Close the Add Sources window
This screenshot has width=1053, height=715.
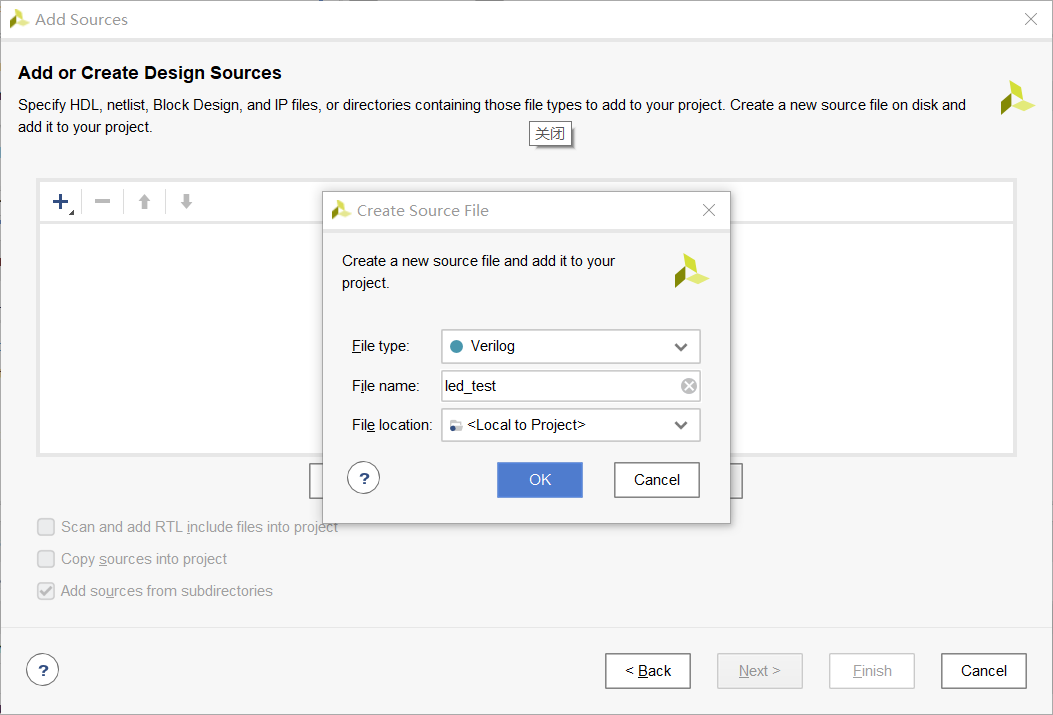click(1031, 19)
